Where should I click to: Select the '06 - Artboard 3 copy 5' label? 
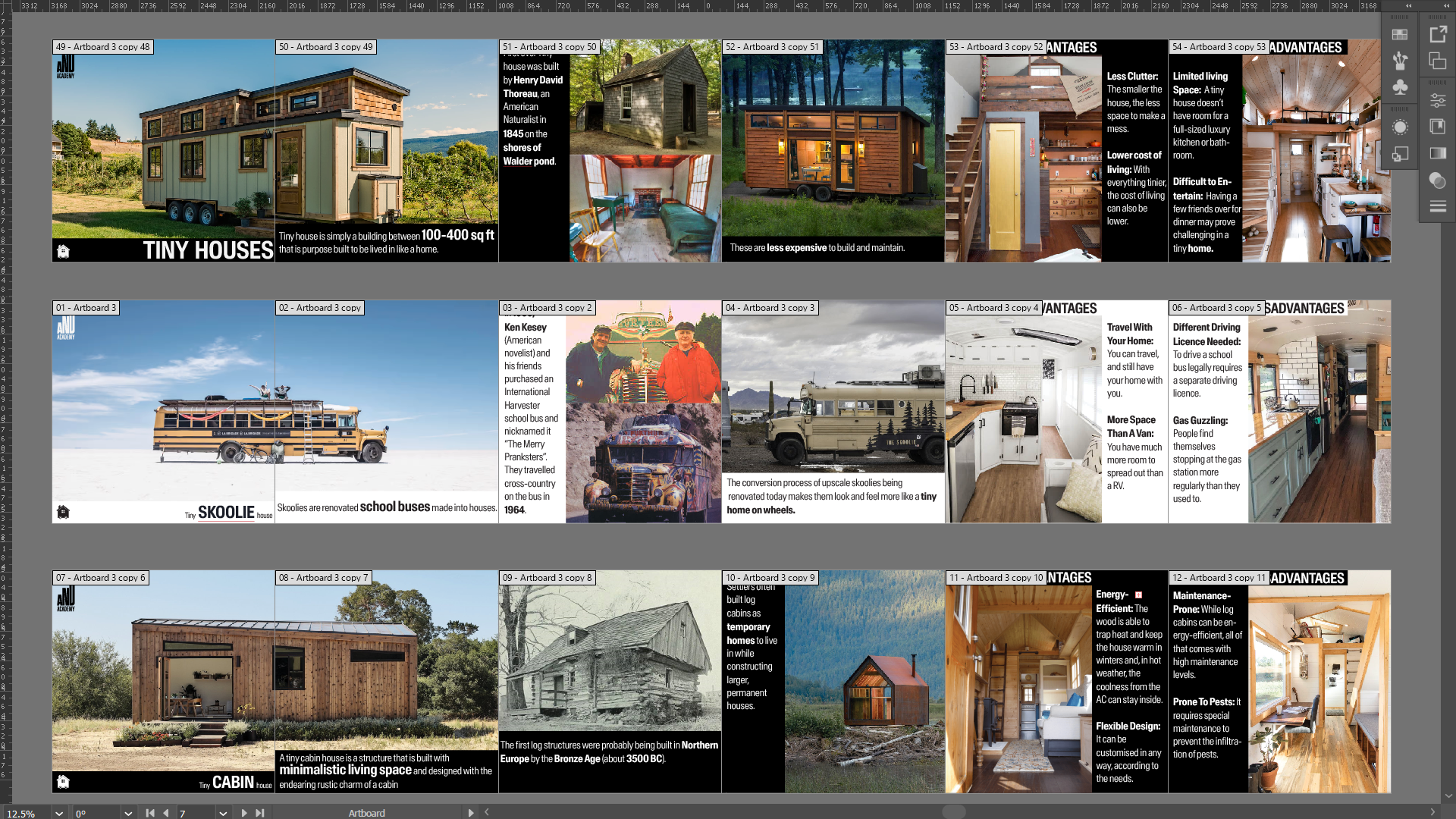(x=1216, y=308)
